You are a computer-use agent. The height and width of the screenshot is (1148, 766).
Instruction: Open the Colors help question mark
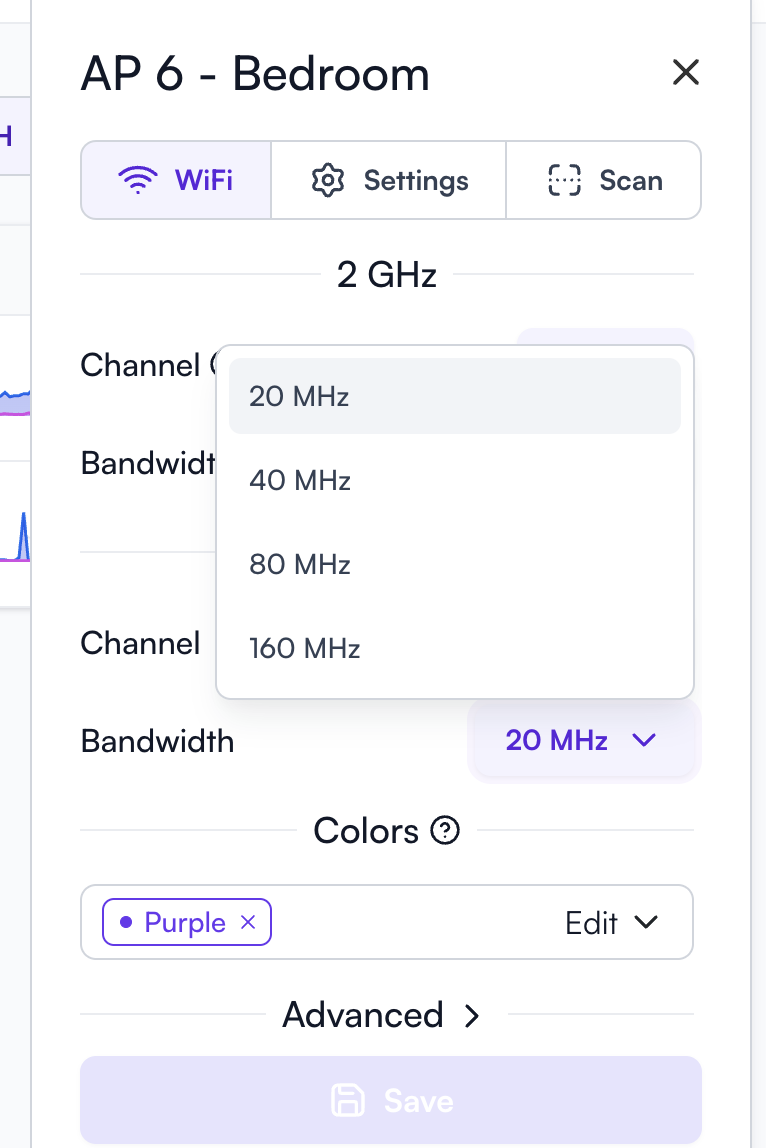[445, 830]
